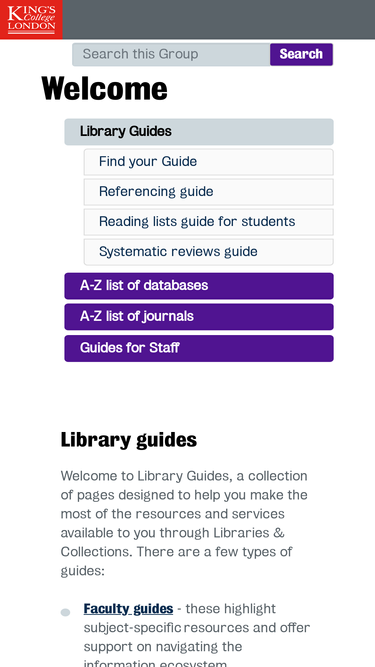Go to A-Z list of databases
Screen dimensions: 375x667
pos(199,286)
